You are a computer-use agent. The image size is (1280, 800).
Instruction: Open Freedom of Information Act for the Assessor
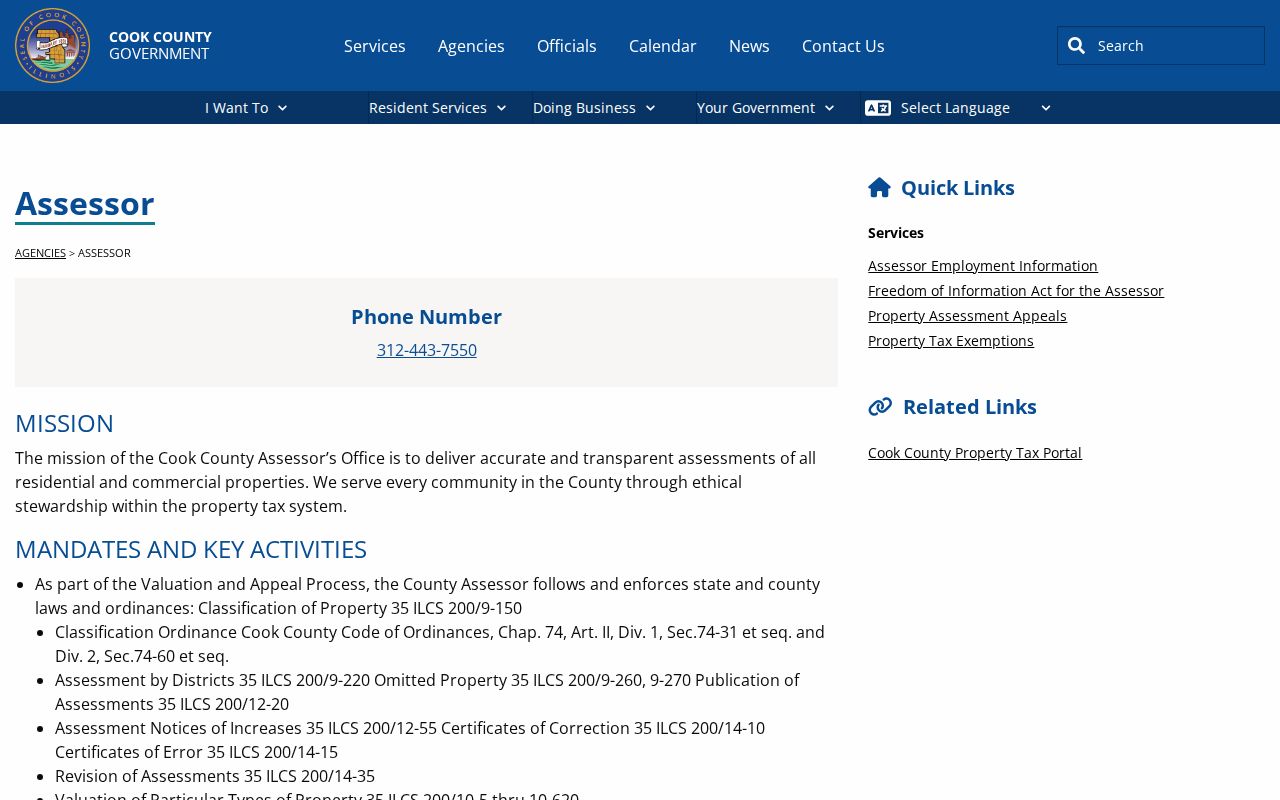coord(1016,291)
